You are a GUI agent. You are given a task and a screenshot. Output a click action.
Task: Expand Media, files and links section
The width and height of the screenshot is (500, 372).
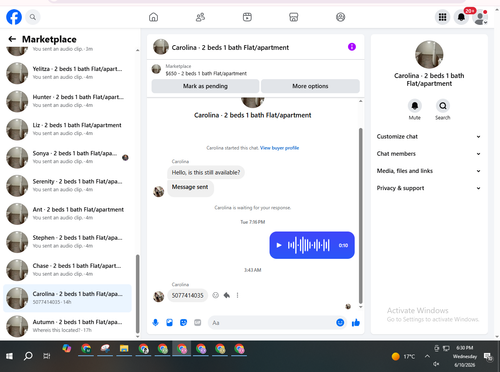tap(429, 171)
